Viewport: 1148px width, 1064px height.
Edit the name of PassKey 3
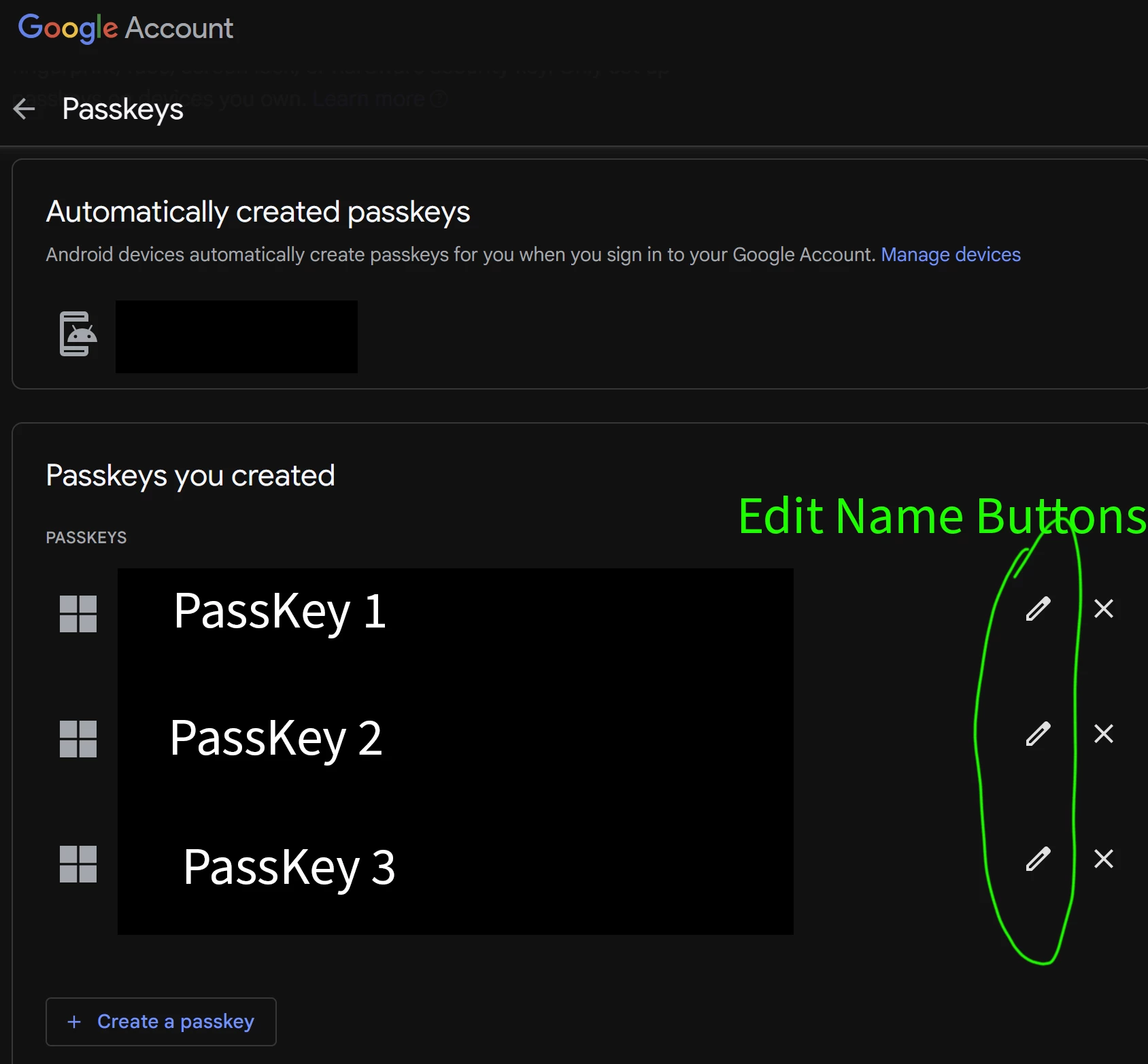coord(1039,859)
